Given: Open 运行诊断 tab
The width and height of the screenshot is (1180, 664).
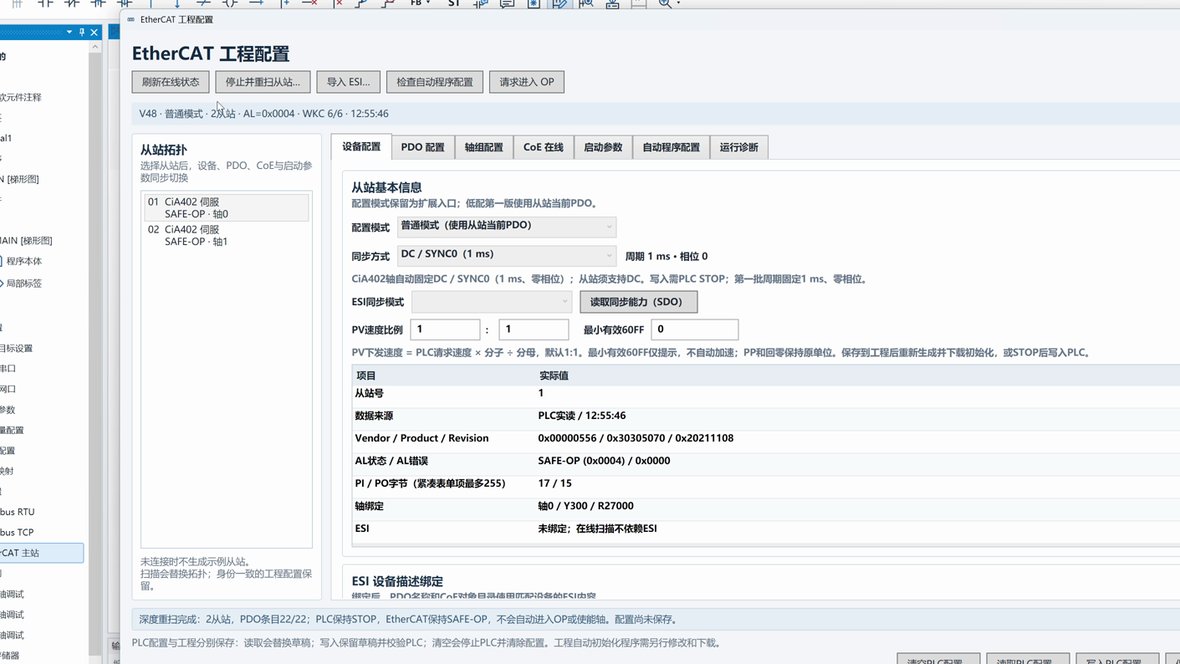Looking at the screenshot, I should pos(739,148).
